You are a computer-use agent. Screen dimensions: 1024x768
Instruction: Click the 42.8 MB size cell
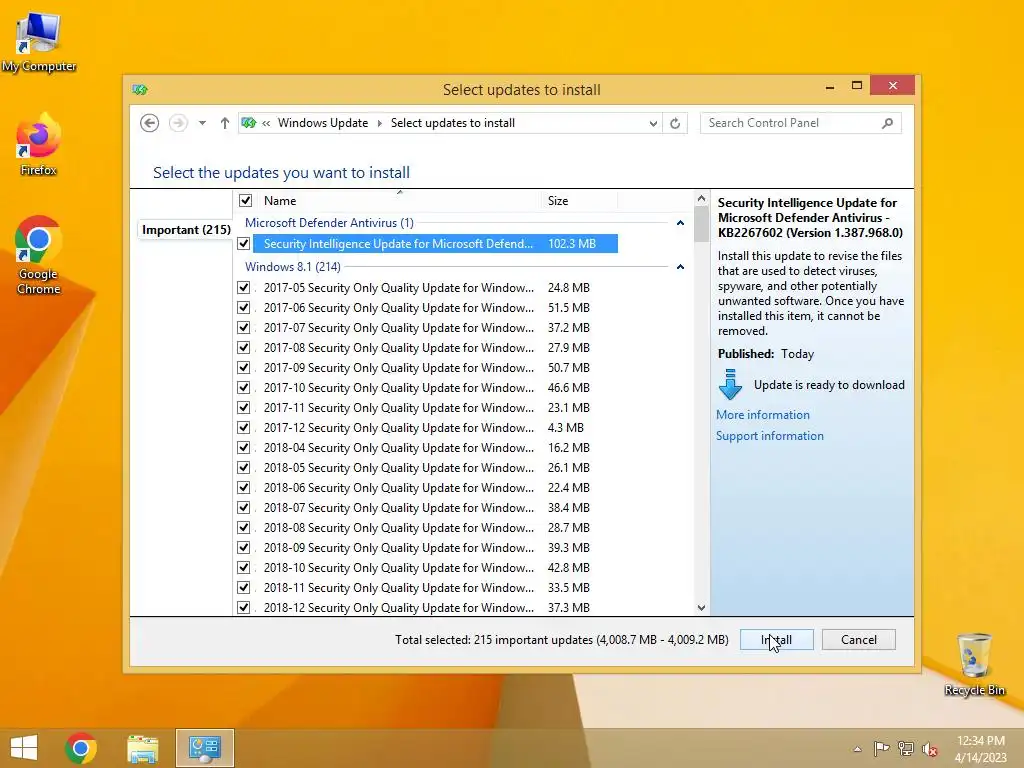point(569,568)
